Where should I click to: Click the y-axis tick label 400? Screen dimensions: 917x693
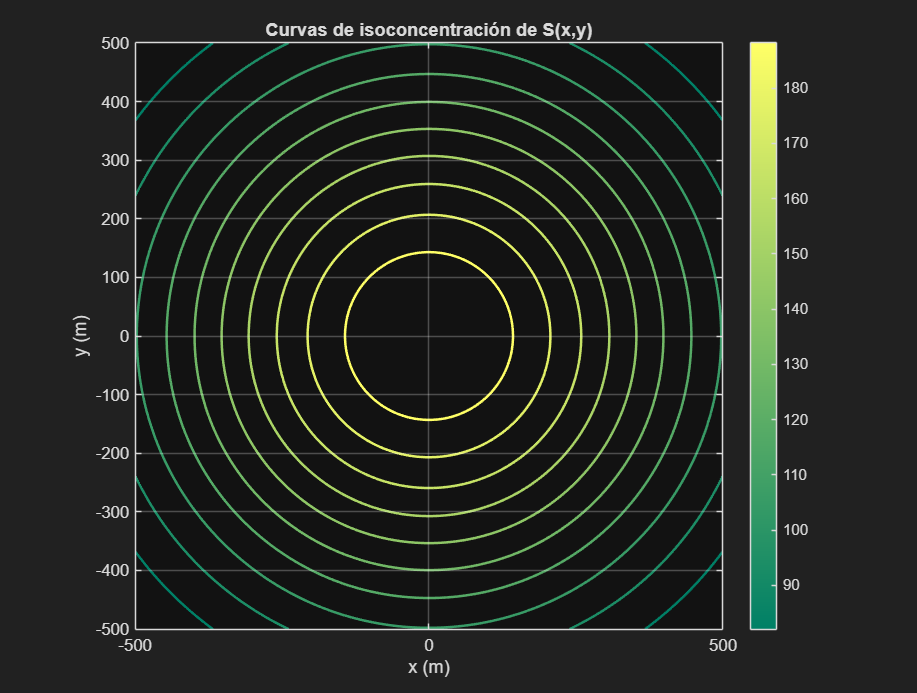(x=117, y=102)
